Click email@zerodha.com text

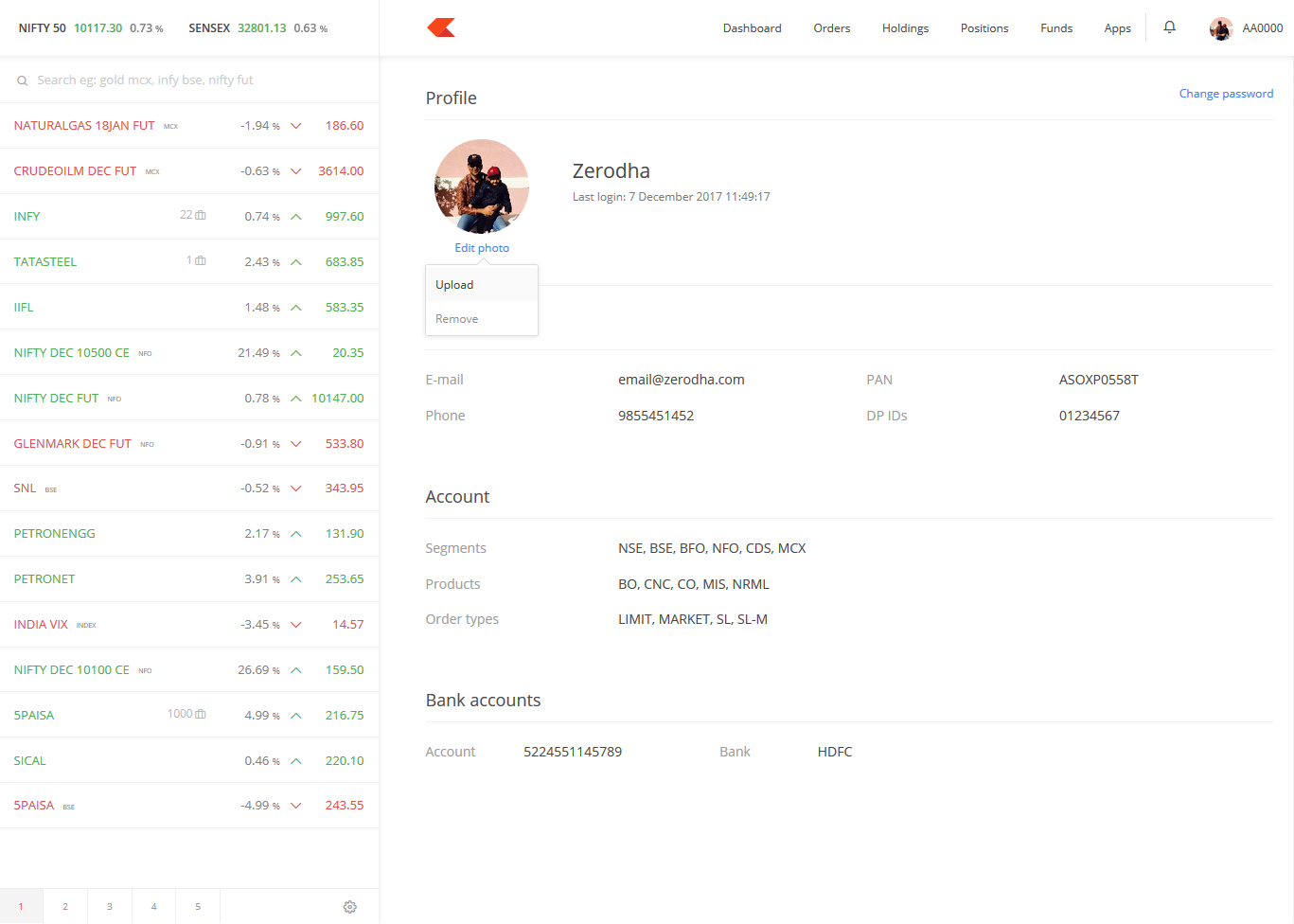682,380
